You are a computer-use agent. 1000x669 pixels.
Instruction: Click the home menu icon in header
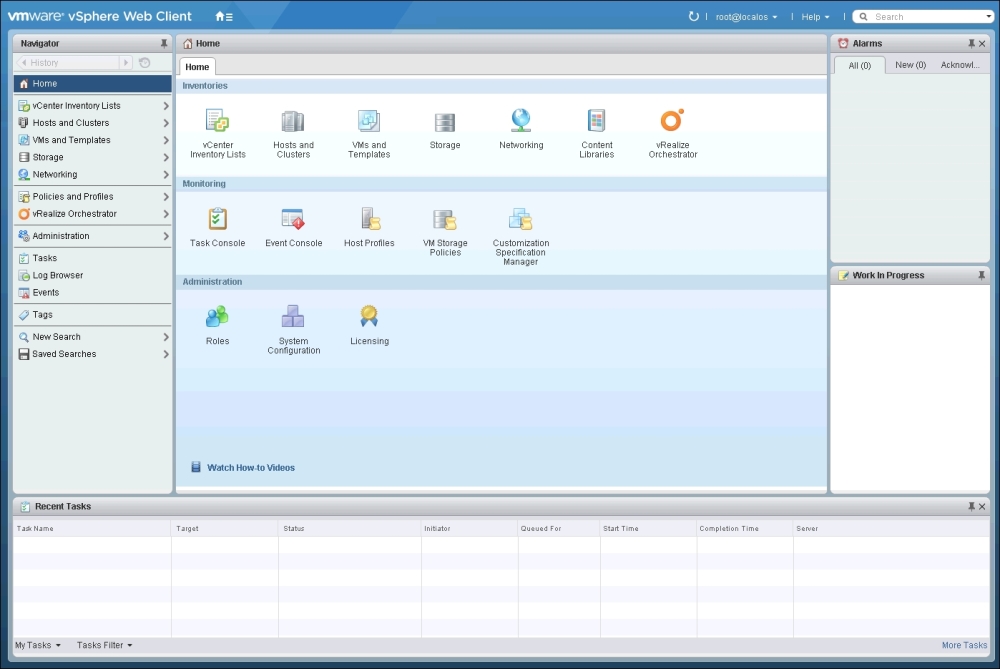pyautogui.click(x=224, y=17)
